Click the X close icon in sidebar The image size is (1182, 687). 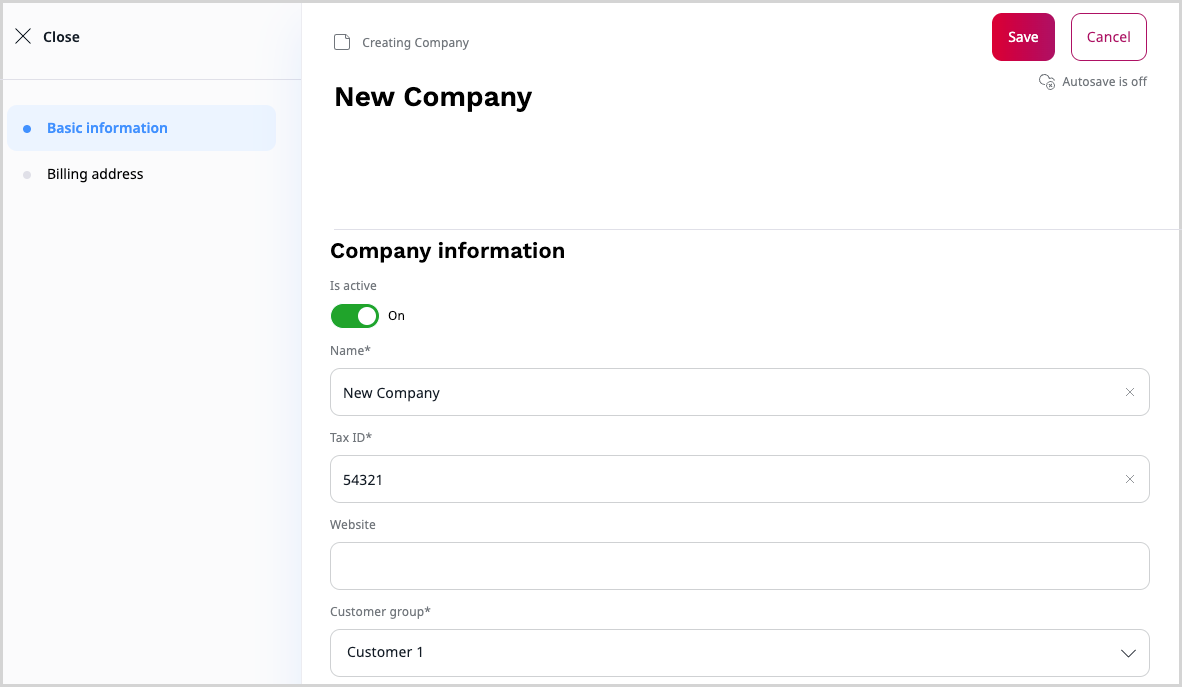coord(23,37)
